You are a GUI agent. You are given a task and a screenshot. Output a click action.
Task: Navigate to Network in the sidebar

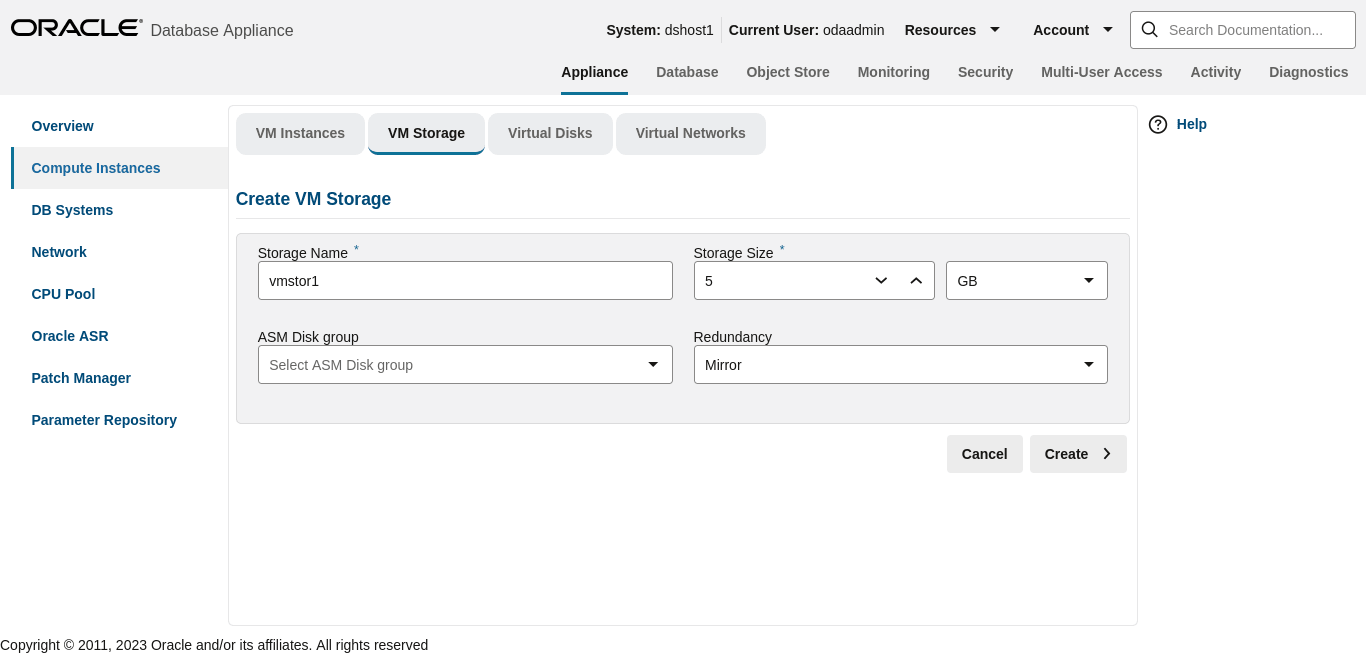coord(58,251)
